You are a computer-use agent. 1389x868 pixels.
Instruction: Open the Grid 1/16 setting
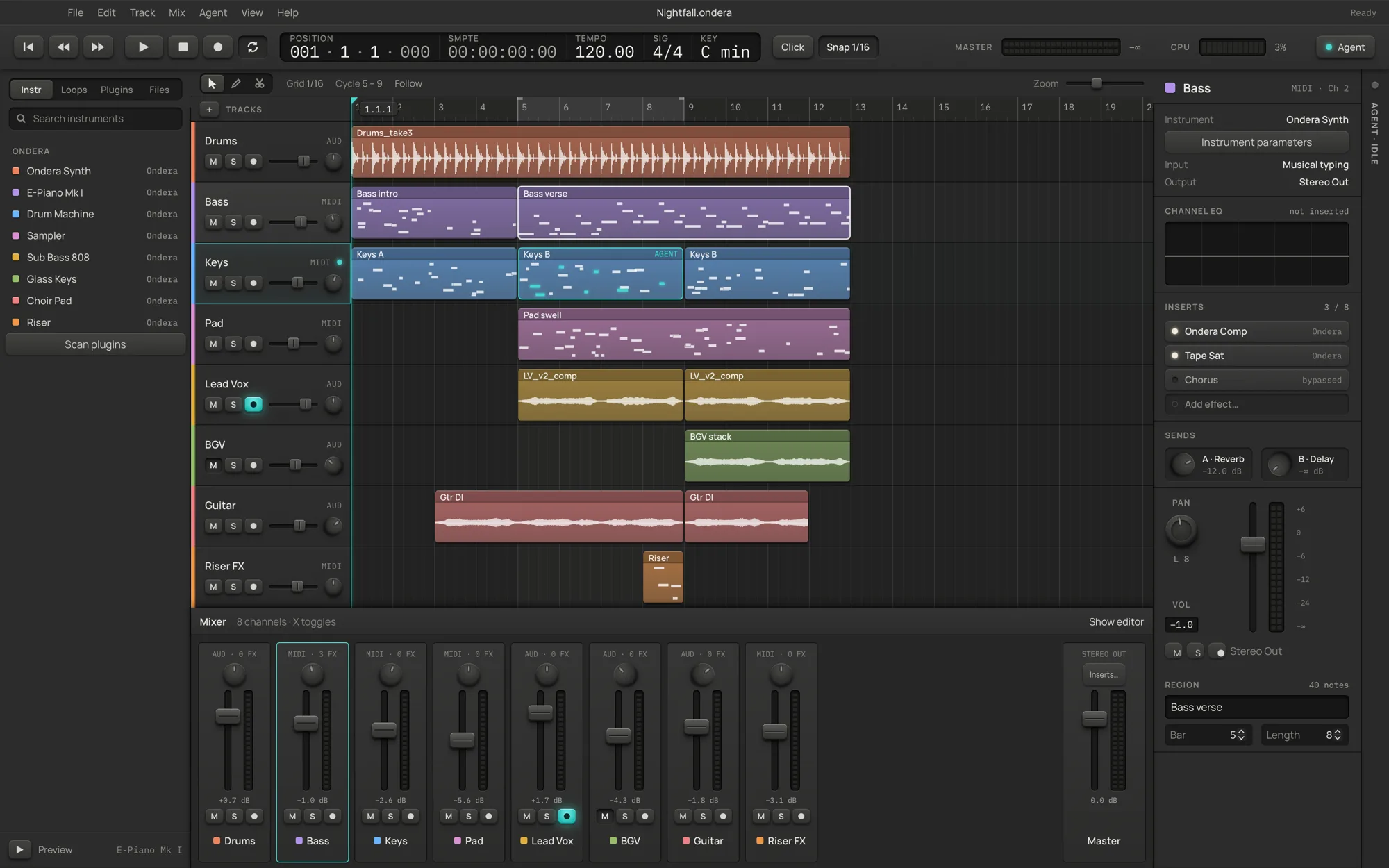click(305, 83)
